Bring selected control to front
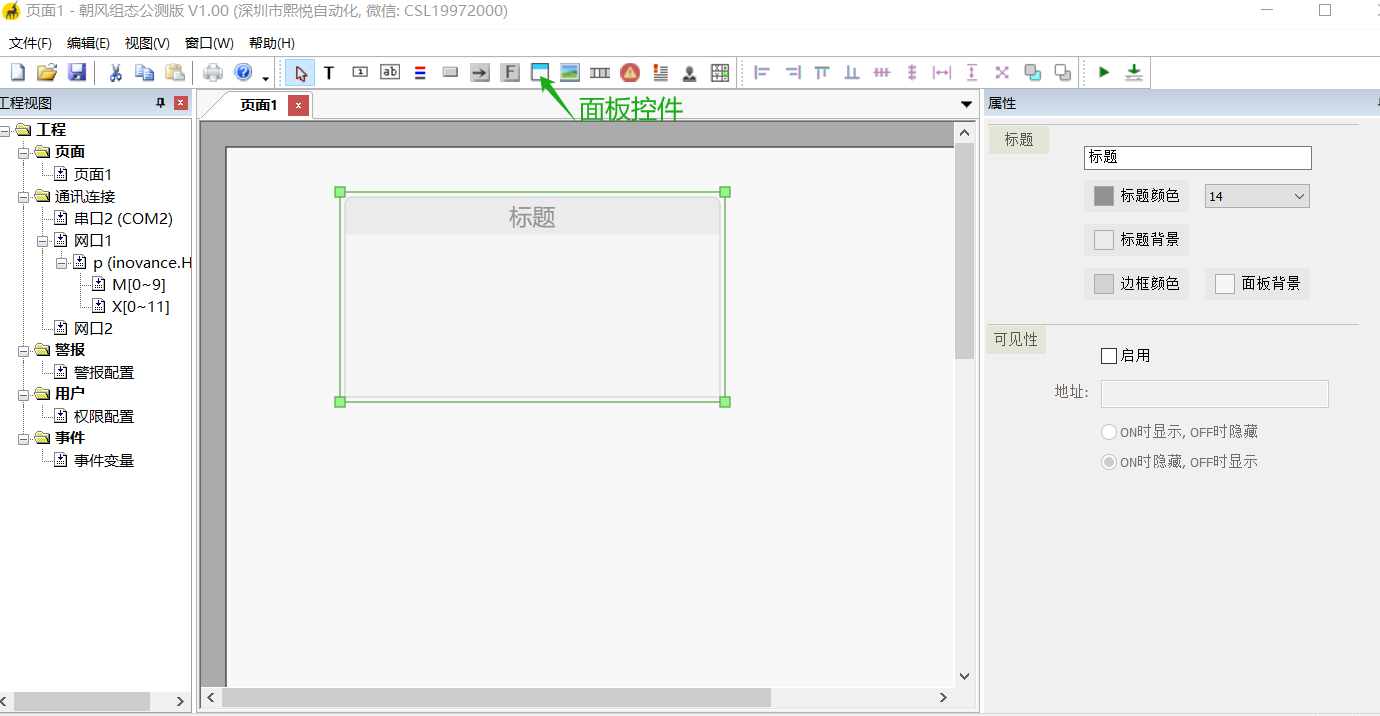The height and width of the screenshot is (716, 1380). click(x=1032, y=72)
